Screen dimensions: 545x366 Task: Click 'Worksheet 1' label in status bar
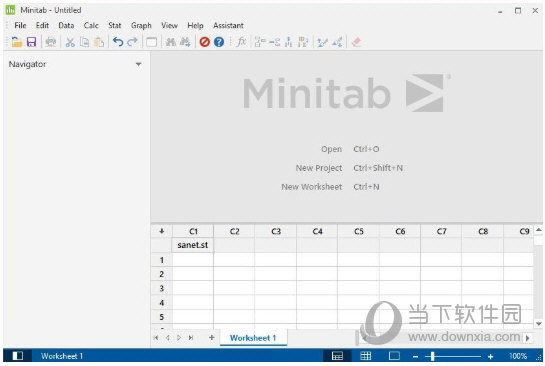click(62, 356)
